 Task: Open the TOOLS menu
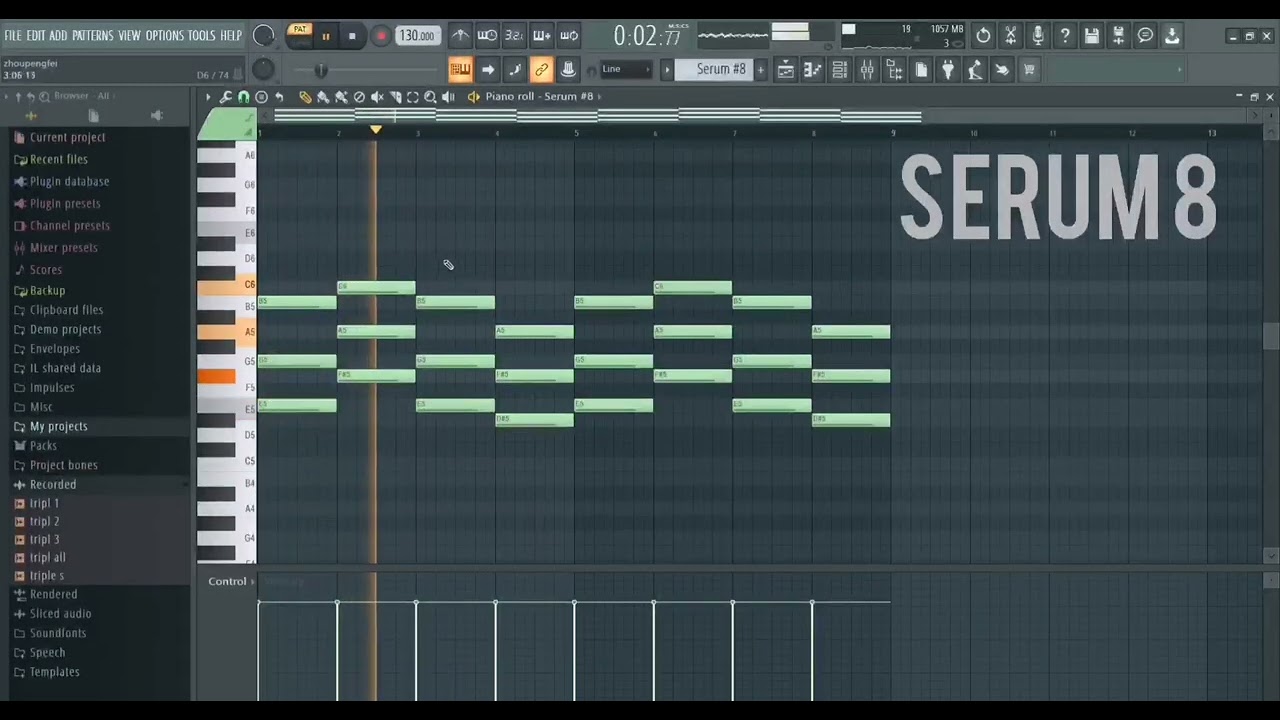(201, 36)
